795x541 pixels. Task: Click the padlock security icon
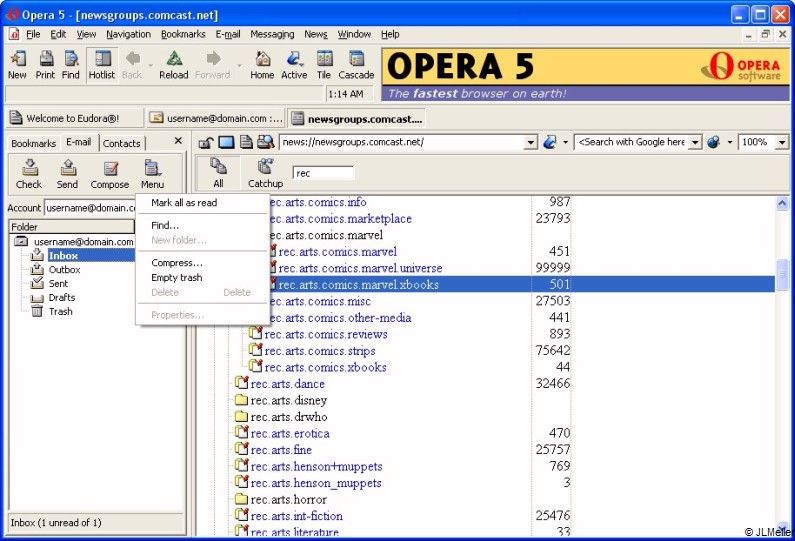[205, 142]
